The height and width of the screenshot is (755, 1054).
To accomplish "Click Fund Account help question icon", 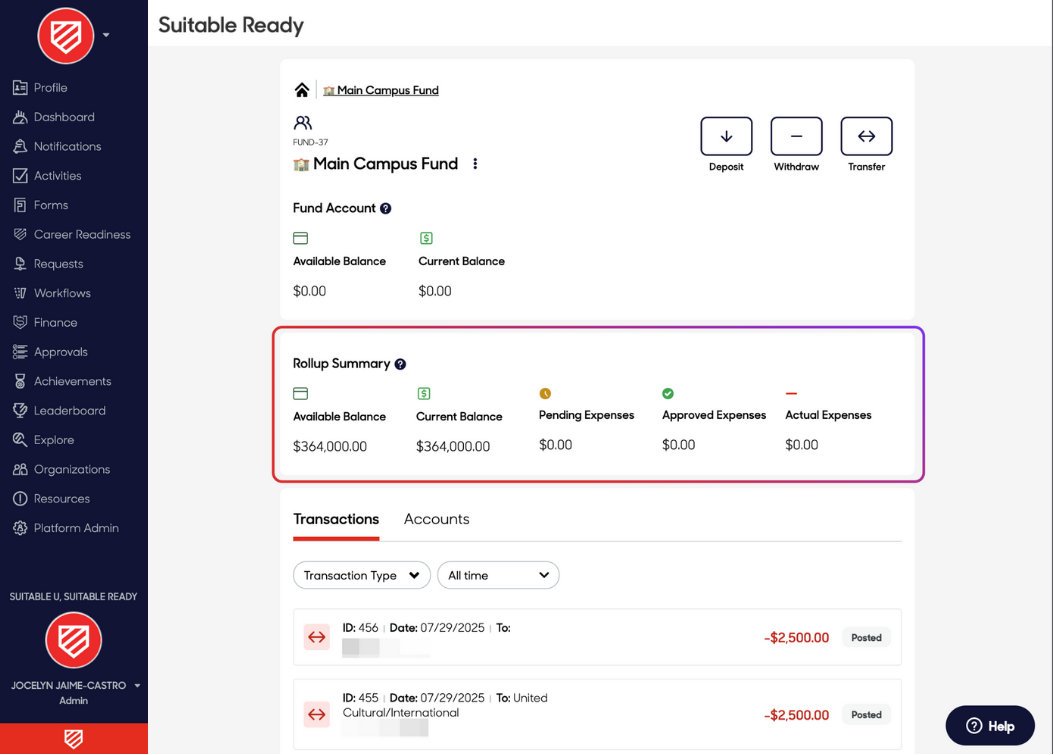I will coord(386,209).
